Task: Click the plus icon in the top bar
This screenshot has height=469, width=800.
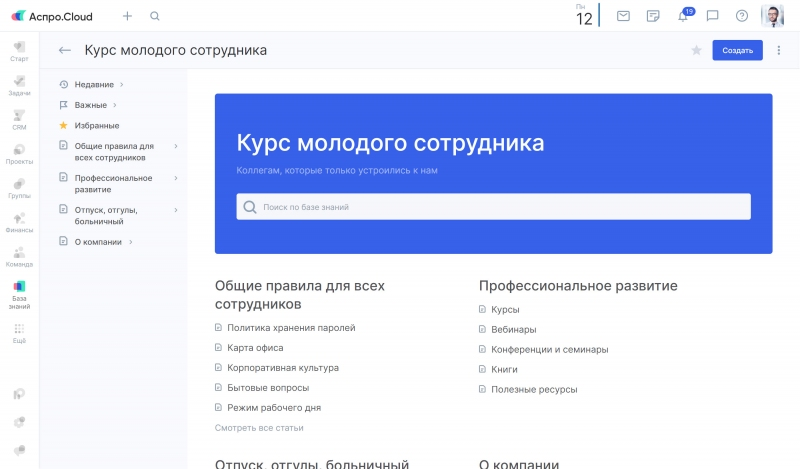Action: point(128,16)
